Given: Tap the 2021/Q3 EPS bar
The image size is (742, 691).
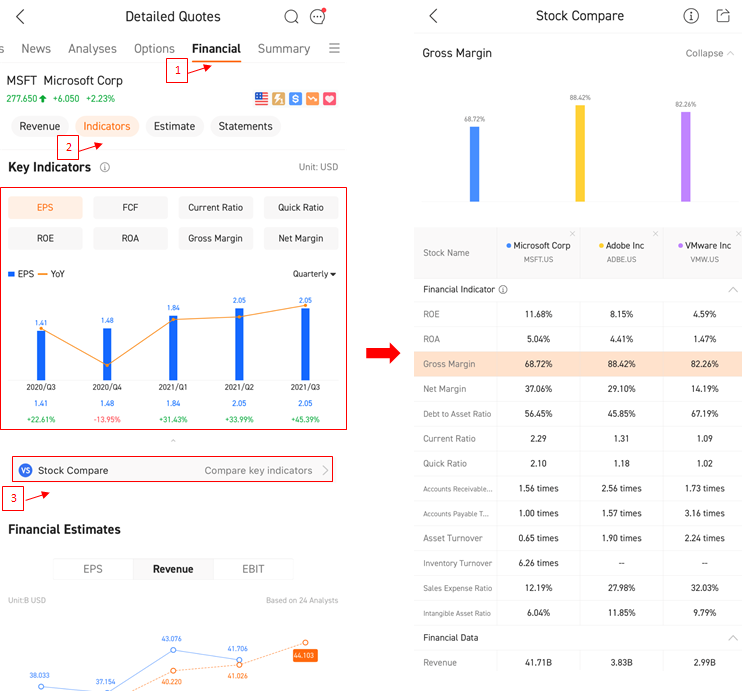Looking at the screenshot, I should [305, 344].
